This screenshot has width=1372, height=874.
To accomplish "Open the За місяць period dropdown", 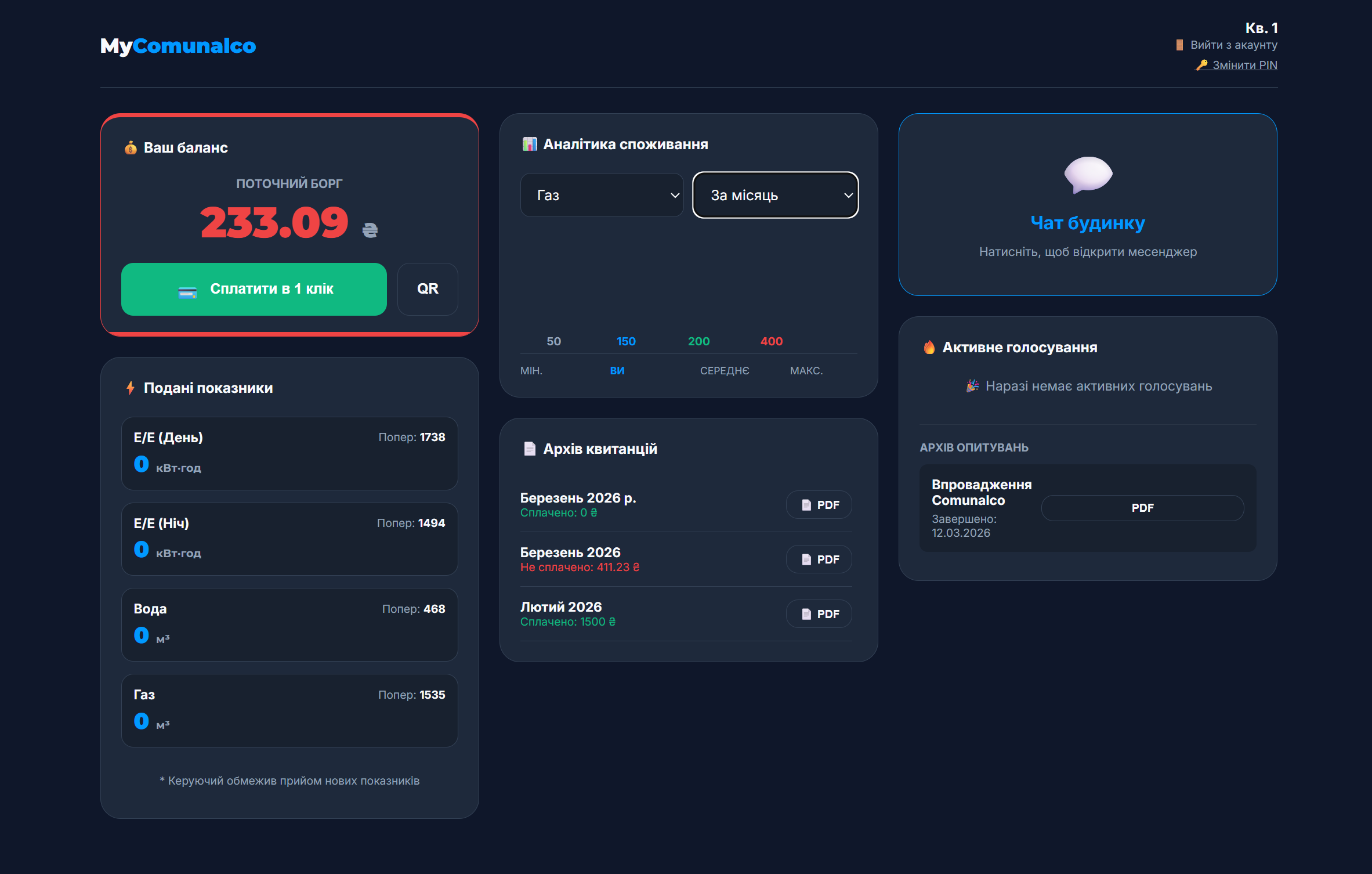I will (775, 196).
